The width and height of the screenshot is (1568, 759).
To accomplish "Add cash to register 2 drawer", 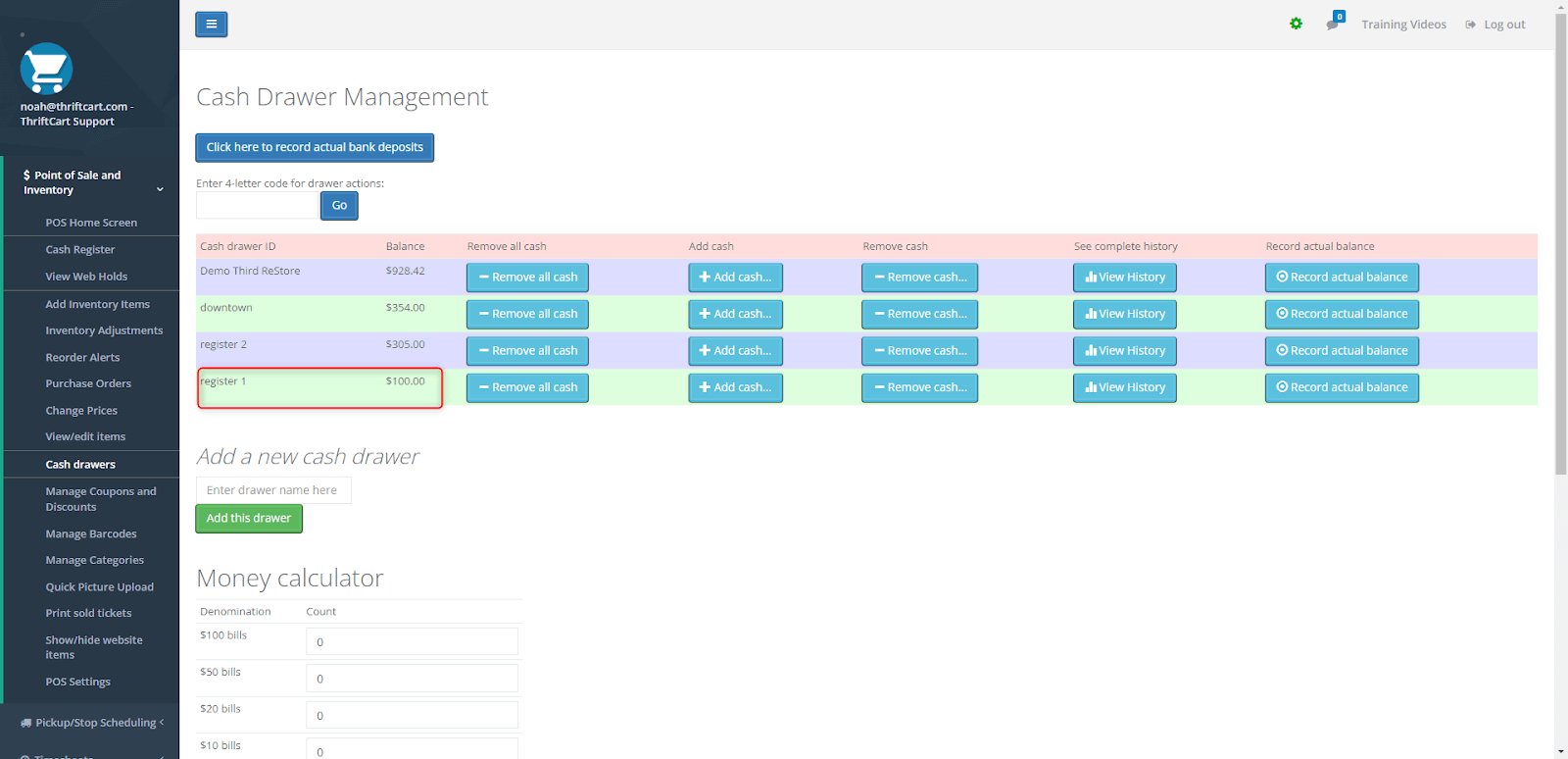I will point(735,351).
